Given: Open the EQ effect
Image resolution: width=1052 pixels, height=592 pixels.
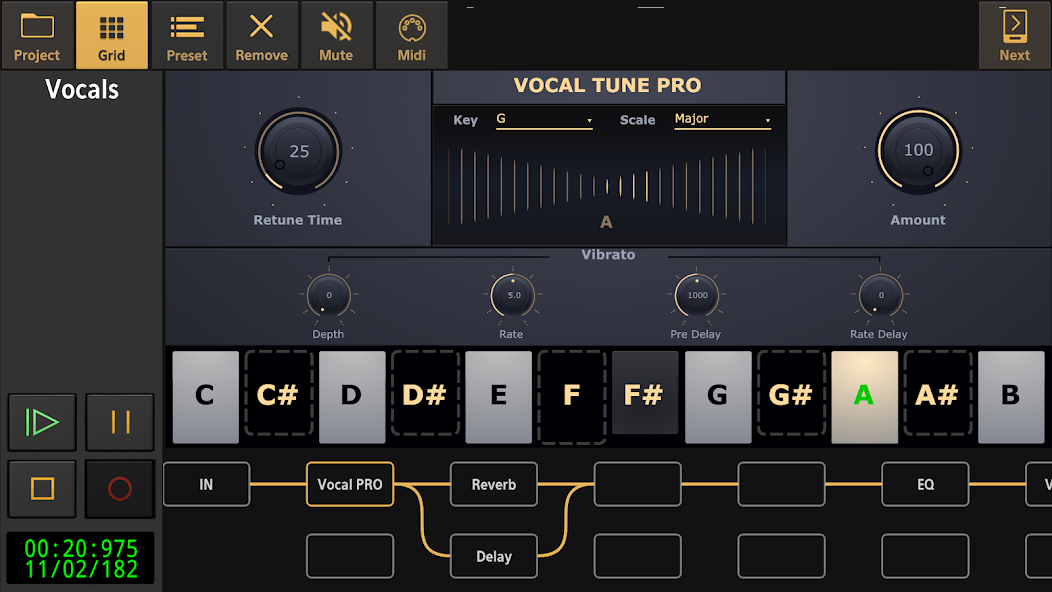Looking at the screenshot, I should [x=924, y=484].
